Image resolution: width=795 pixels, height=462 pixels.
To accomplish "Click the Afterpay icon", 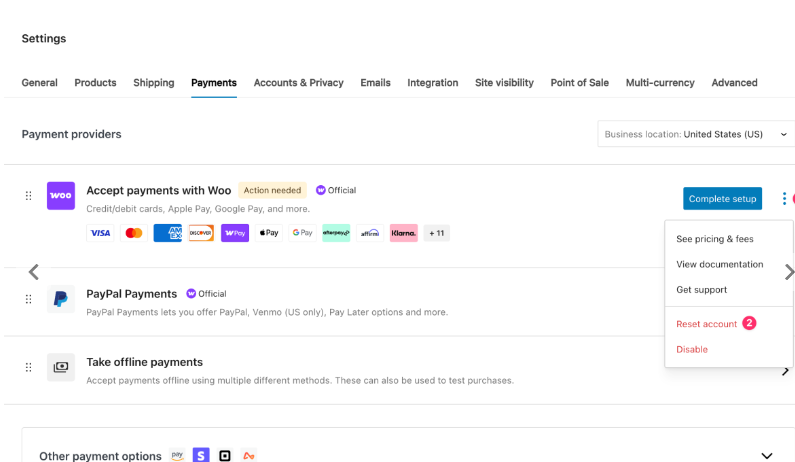I will 336,233.
